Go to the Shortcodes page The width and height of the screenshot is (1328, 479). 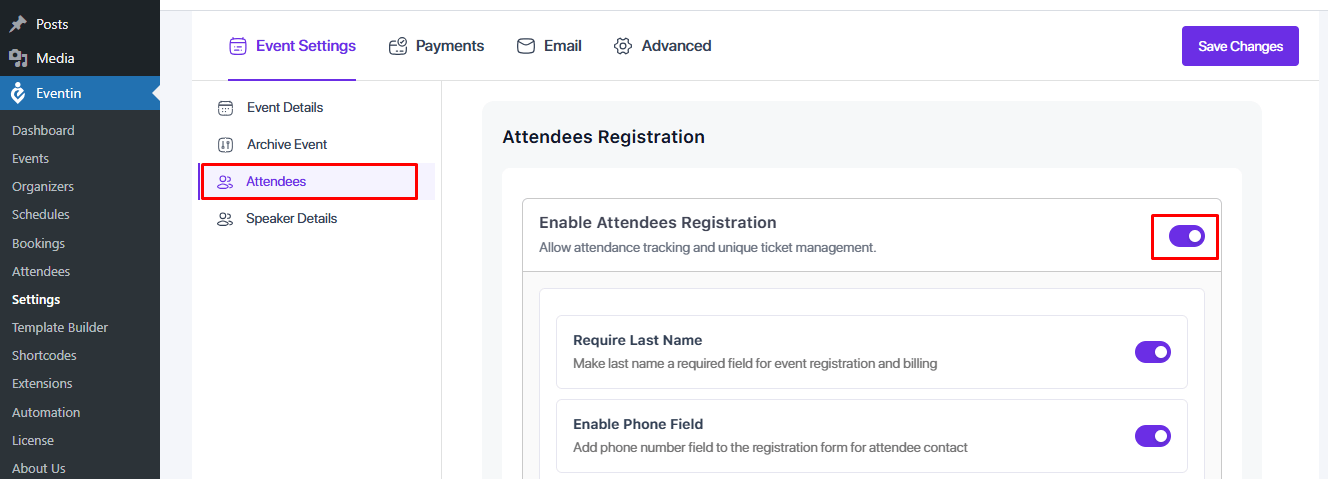click(x=44, y=355)
